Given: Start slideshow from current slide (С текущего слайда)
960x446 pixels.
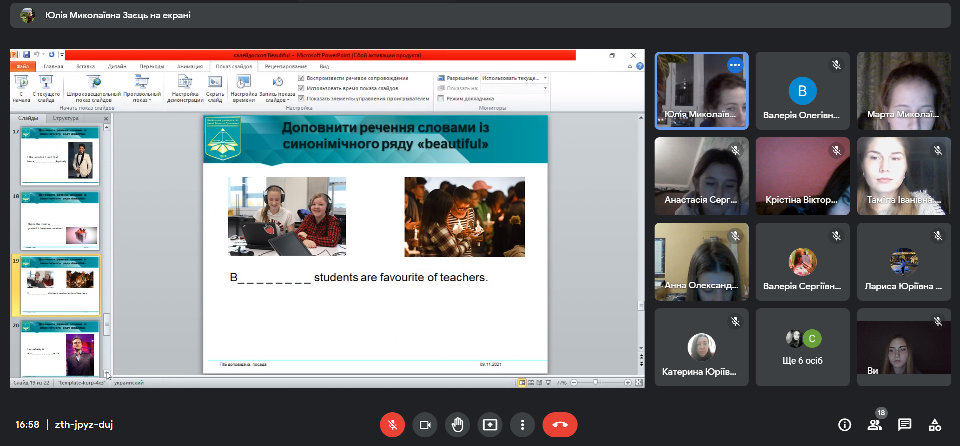Looking at the screenshot, I should [x=47, y=88].
